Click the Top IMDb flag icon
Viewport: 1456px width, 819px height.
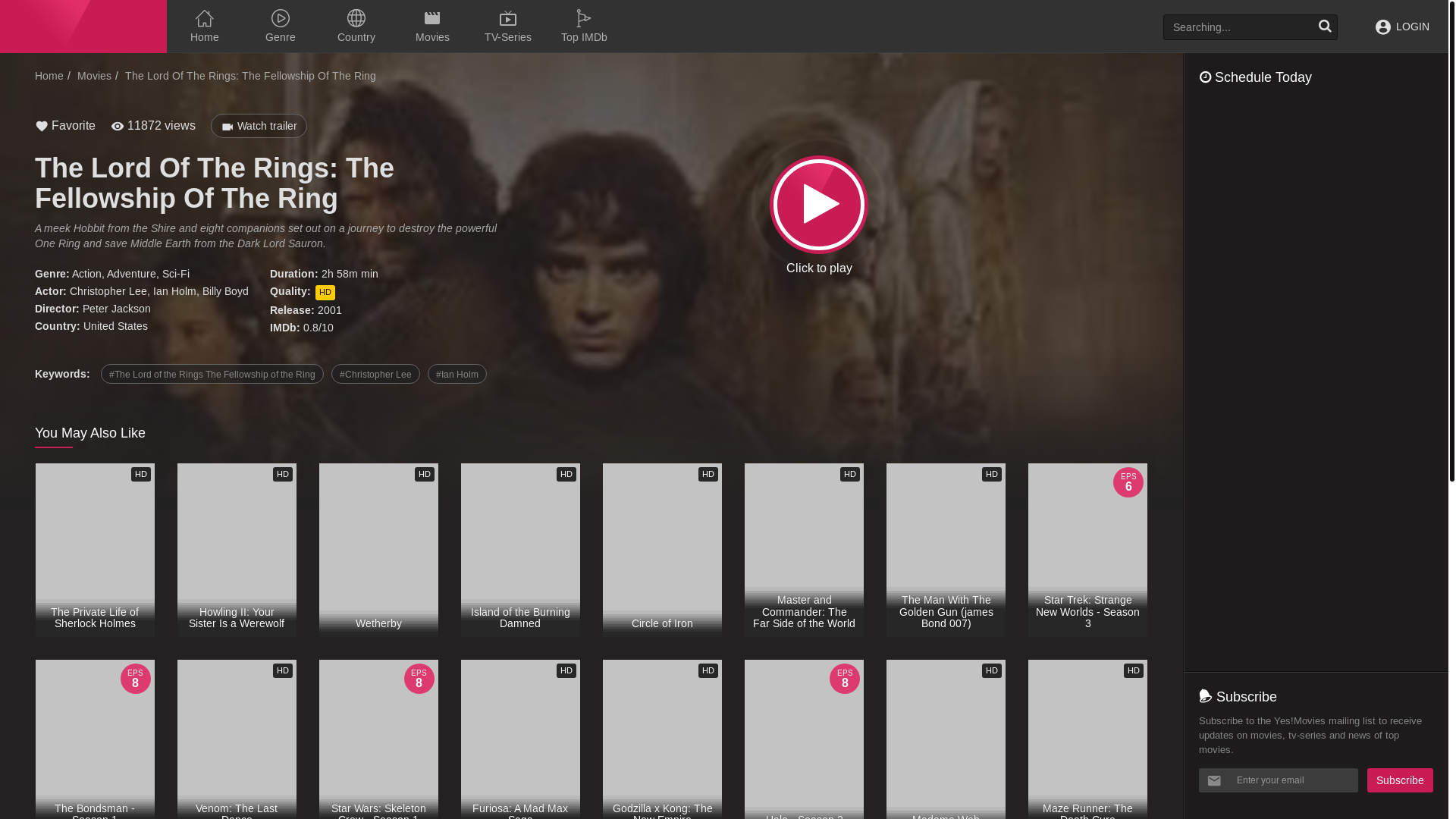point(583,18)
